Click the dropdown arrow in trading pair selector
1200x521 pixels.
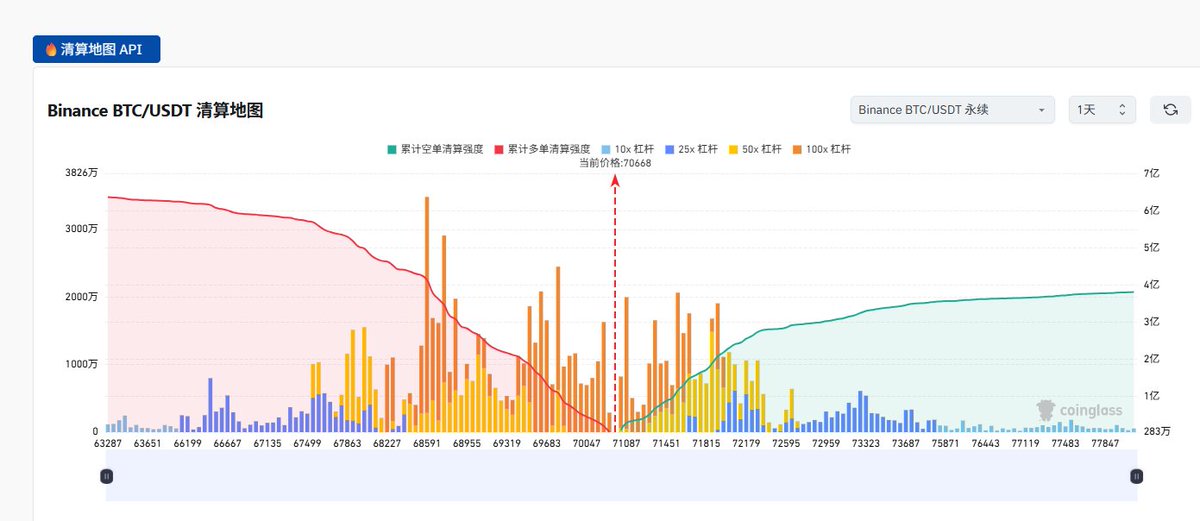(x=1041, y=110)
